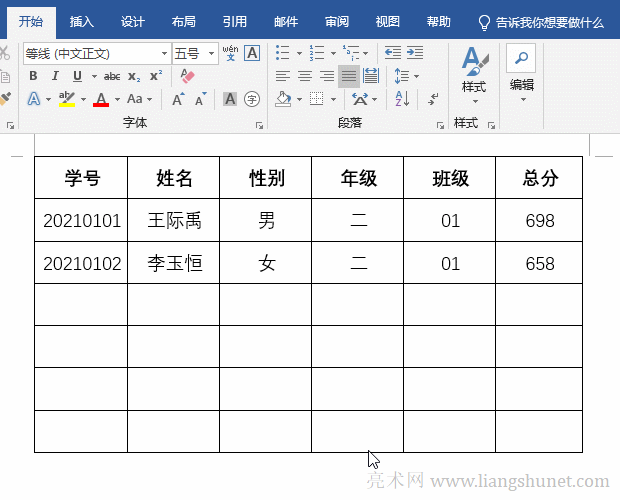Open the 编辑 editing menu button

click(x=522, y=73)
